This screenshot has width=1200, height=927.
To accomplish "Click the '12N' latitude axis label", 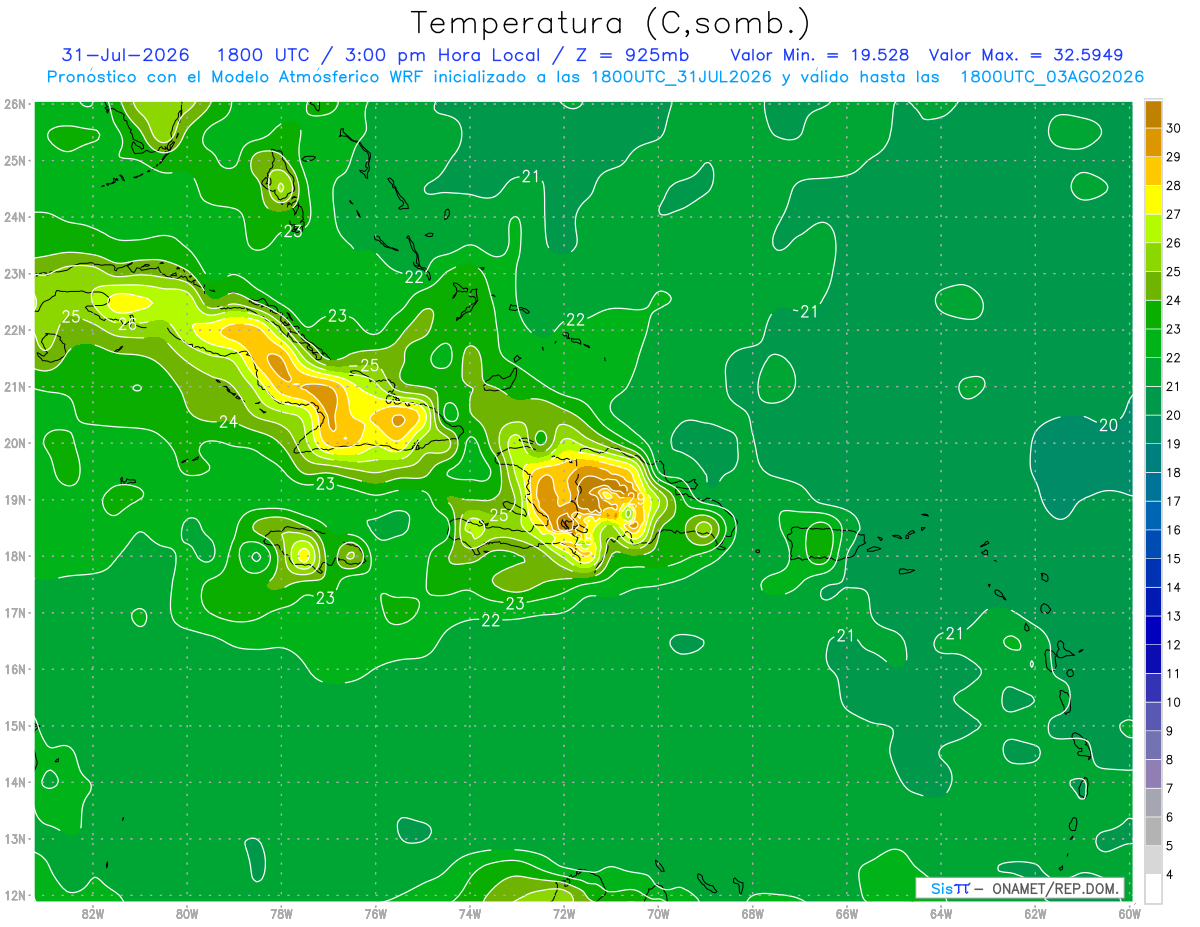I will click(16, 895).
